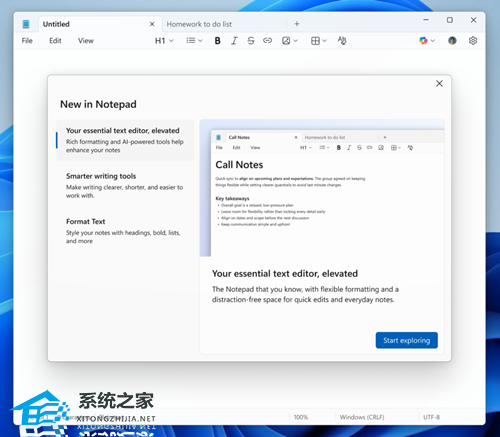
Task: Expand the list style dropdown arrow
Action: [200, 41]
